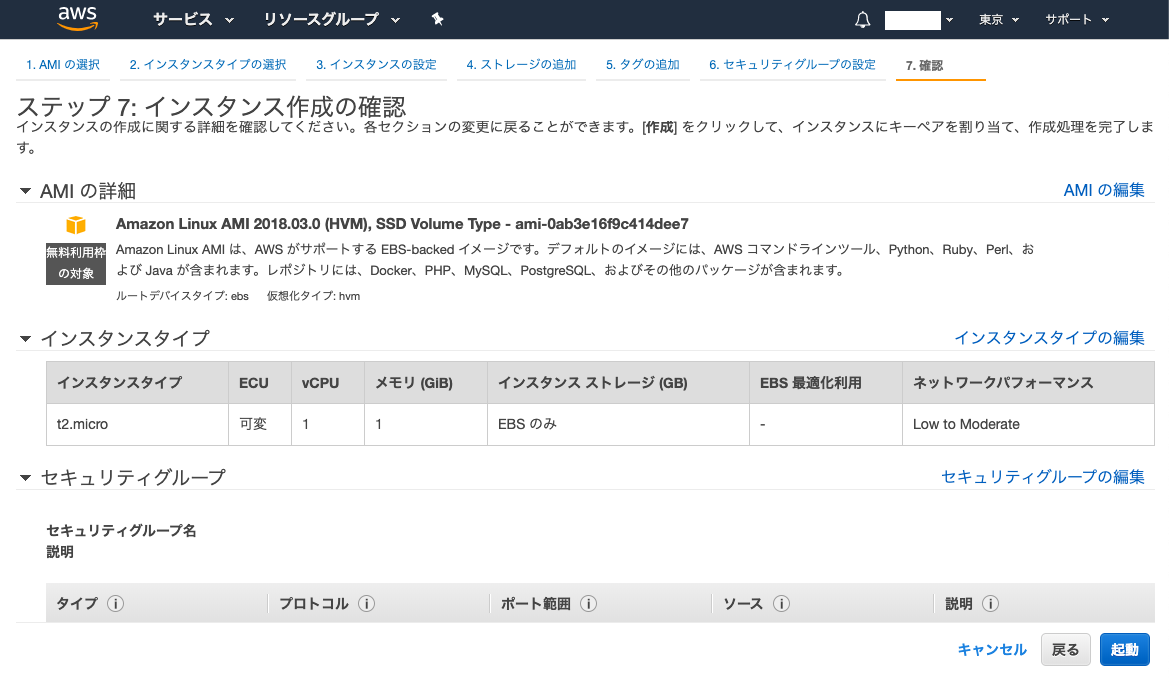Click the info icon beside プロトコル header
The height and width of the screenshot is (683, 1169).
point(365,604)
